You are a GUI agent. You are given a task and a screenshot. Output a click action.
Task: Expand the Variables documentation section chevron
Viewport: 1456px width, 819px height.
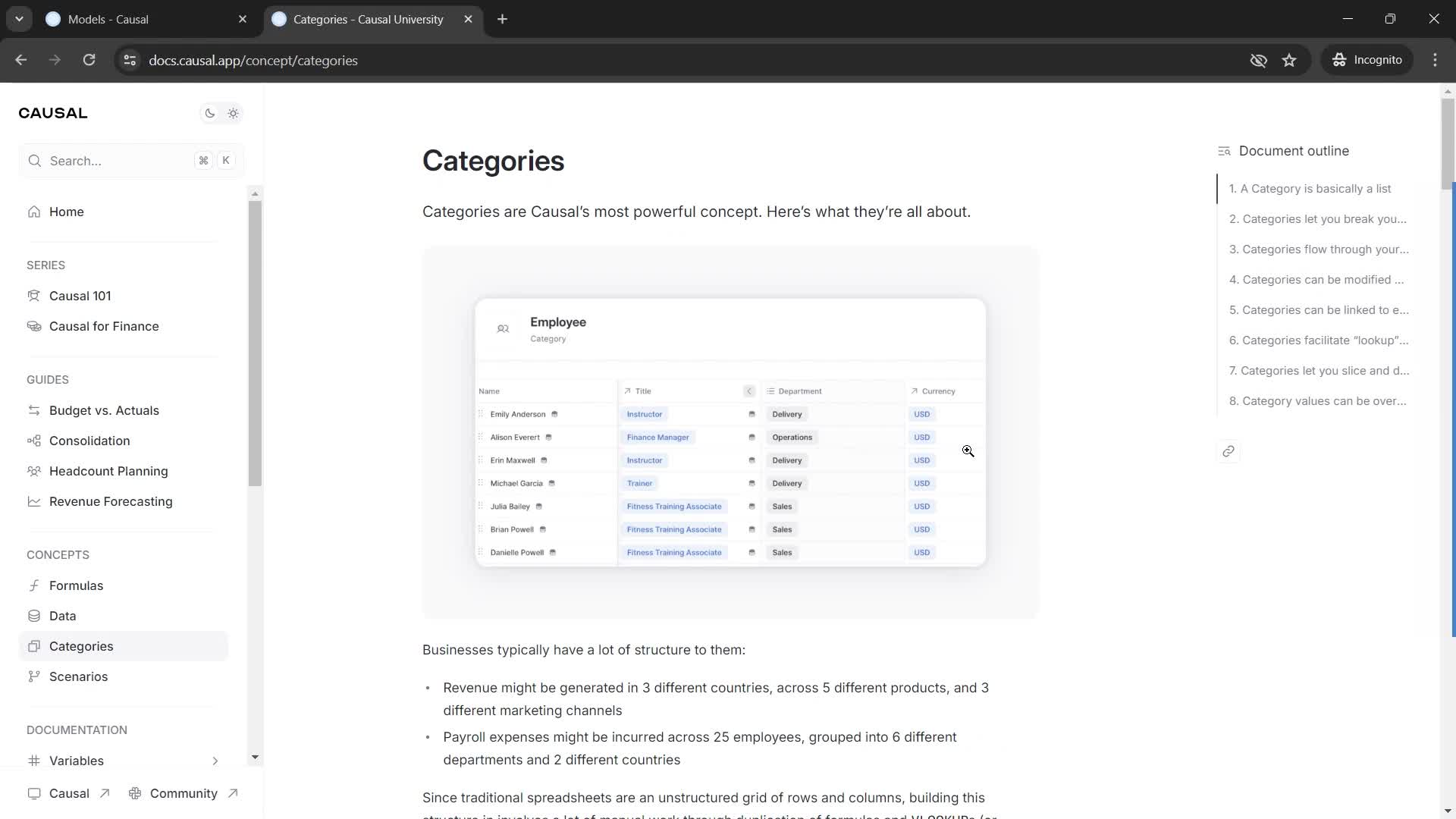[x=215, y=761]
